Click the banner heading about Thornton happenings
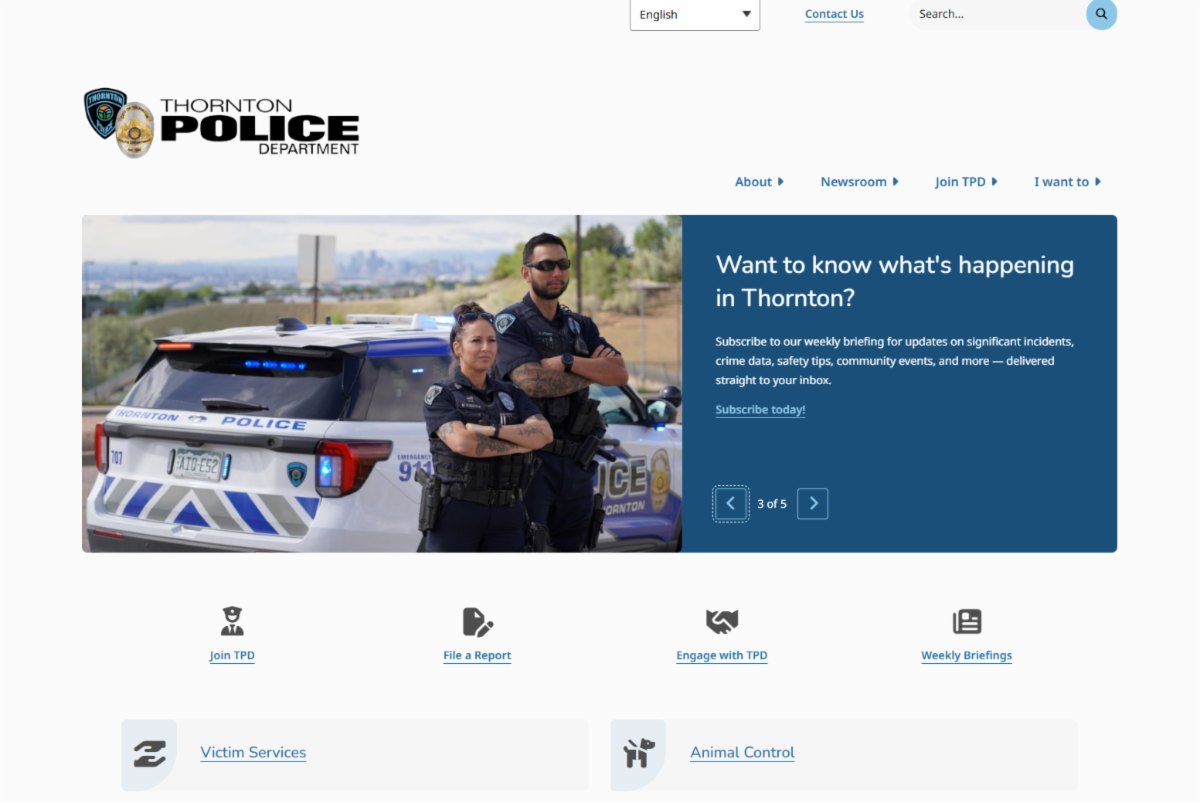Screen dimensions: 1200x803 point(895,281)
